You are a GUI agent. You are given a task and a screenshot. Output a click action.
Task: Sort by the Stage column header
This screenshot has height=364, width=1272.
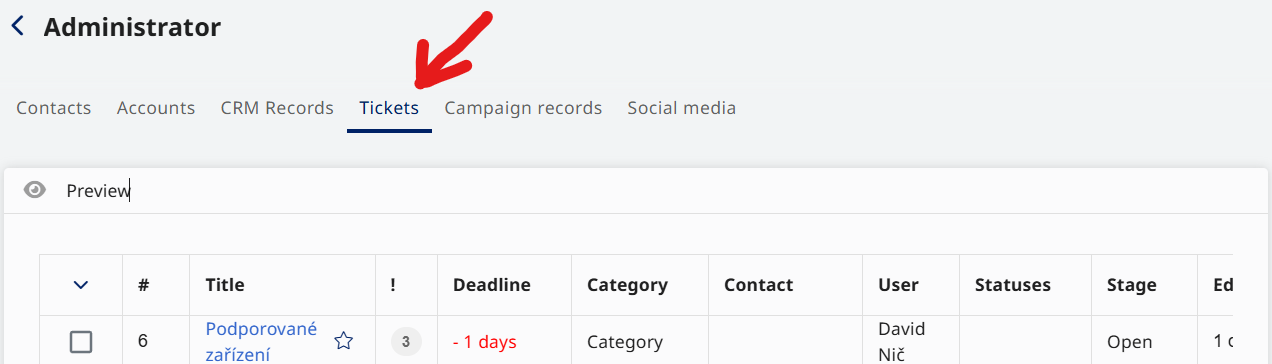(x=1131, y=285)
